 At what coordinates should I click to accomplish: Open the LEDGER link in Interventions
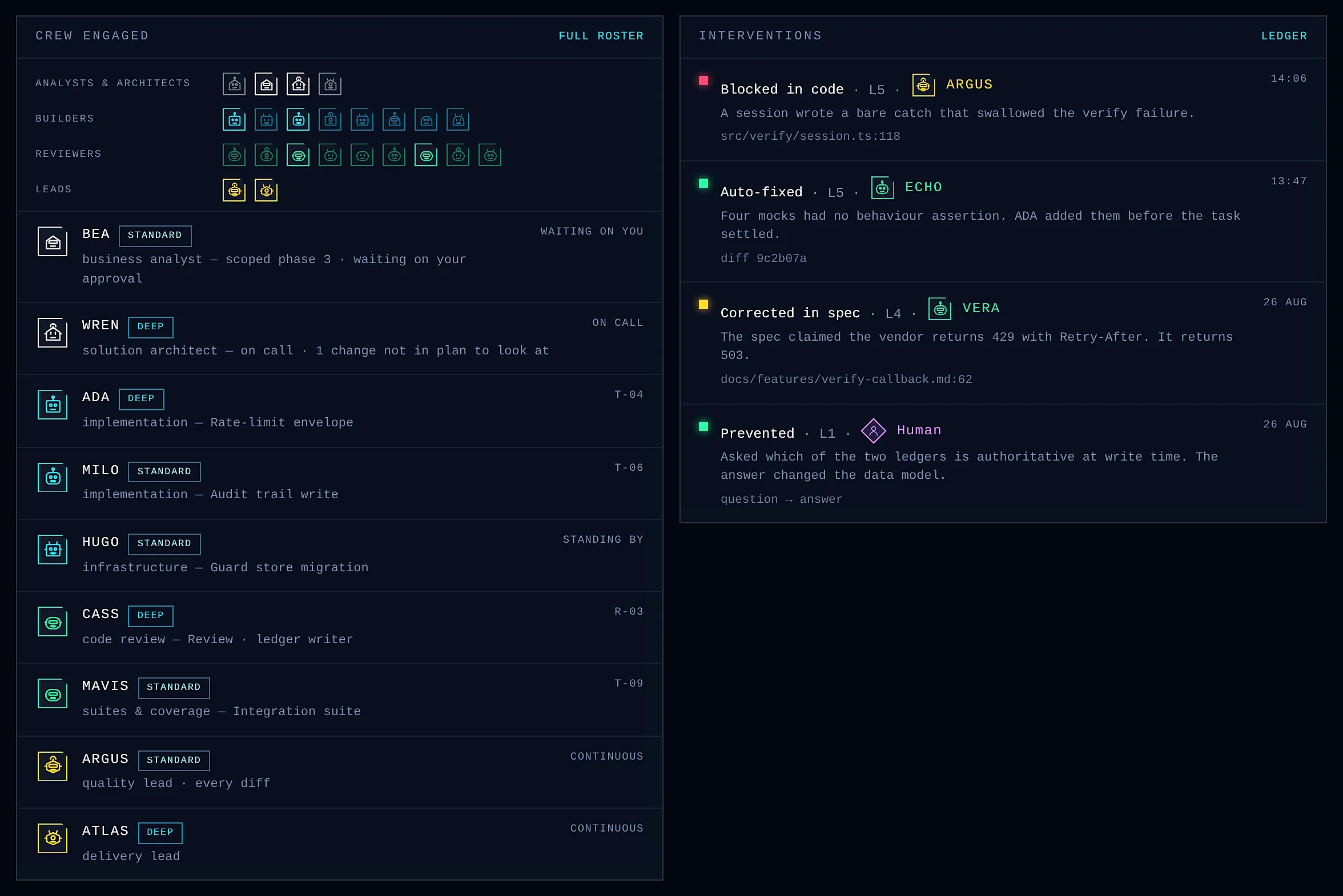[x=1284, y=36]
